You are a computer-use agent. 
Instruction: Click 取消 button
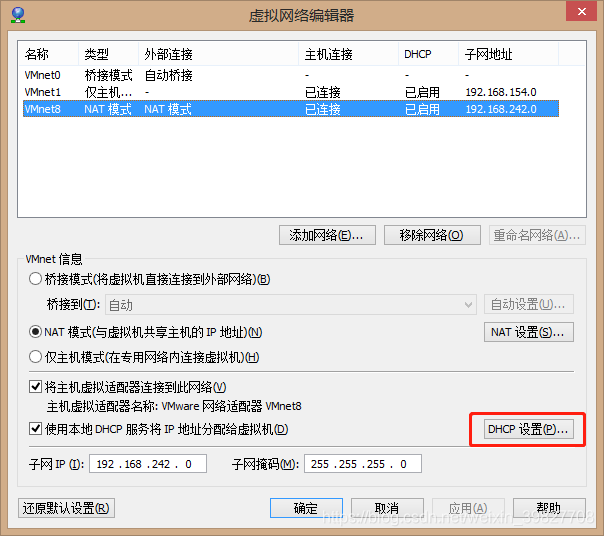point(387,508)
